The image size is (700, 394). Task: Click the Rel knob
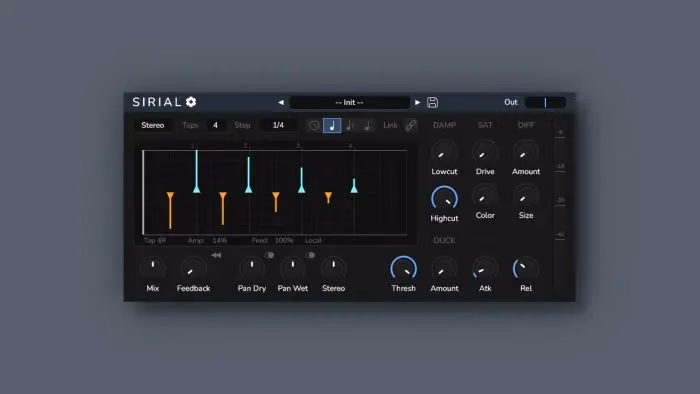[x=526, y=269]
